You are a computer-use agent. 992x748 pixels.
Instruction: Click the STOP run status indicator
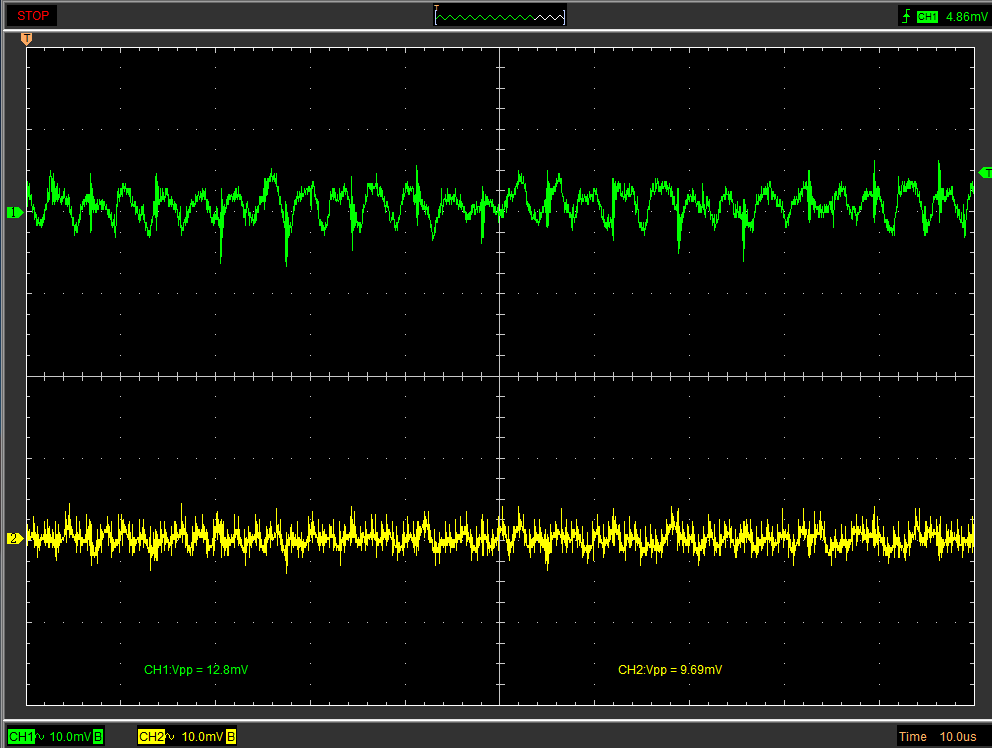(32, 16)
